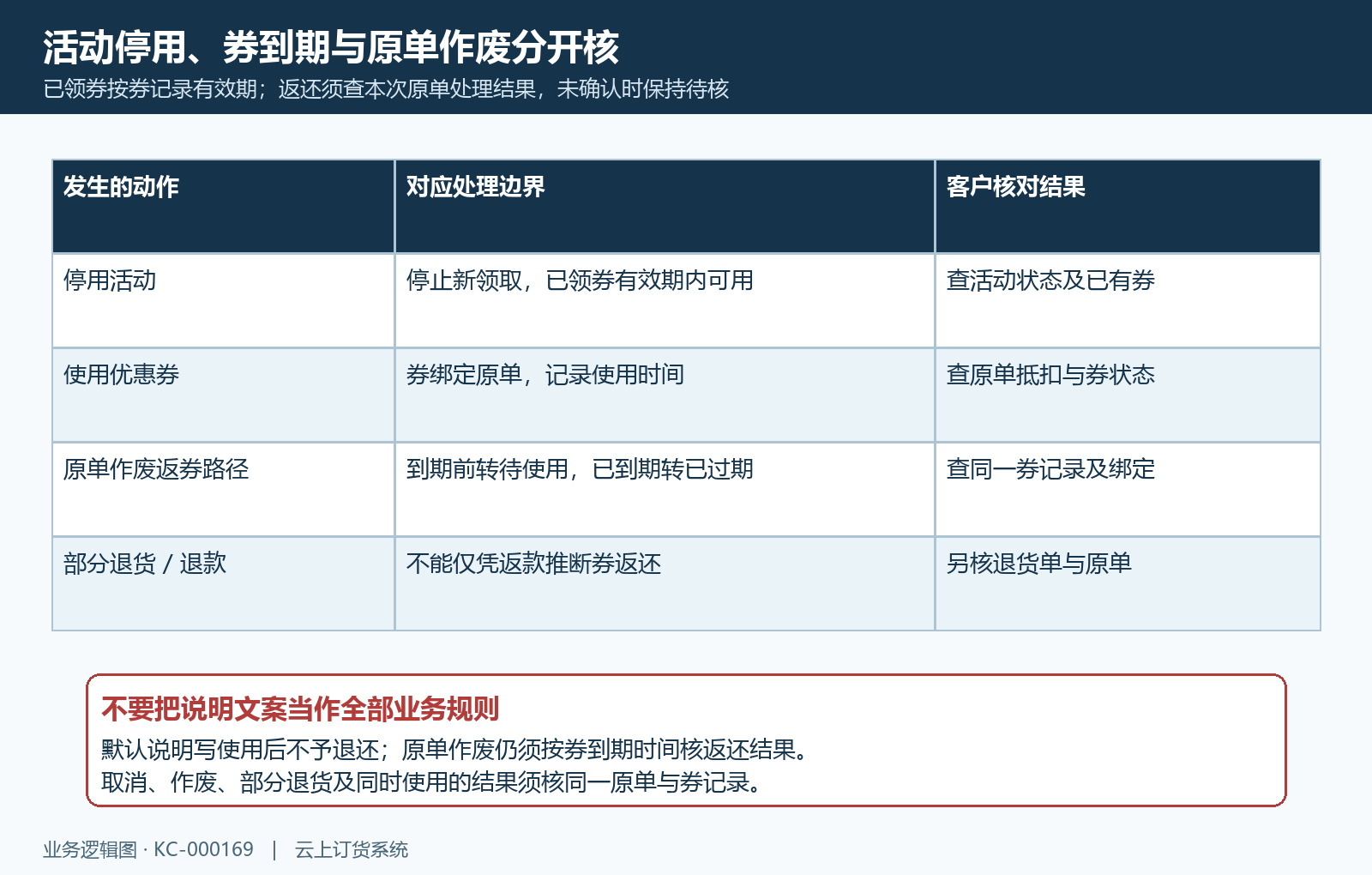Select the cell 查原单抵扣与券状态
Screen dimensions: 1372x875
click(x=1128, y=395)
